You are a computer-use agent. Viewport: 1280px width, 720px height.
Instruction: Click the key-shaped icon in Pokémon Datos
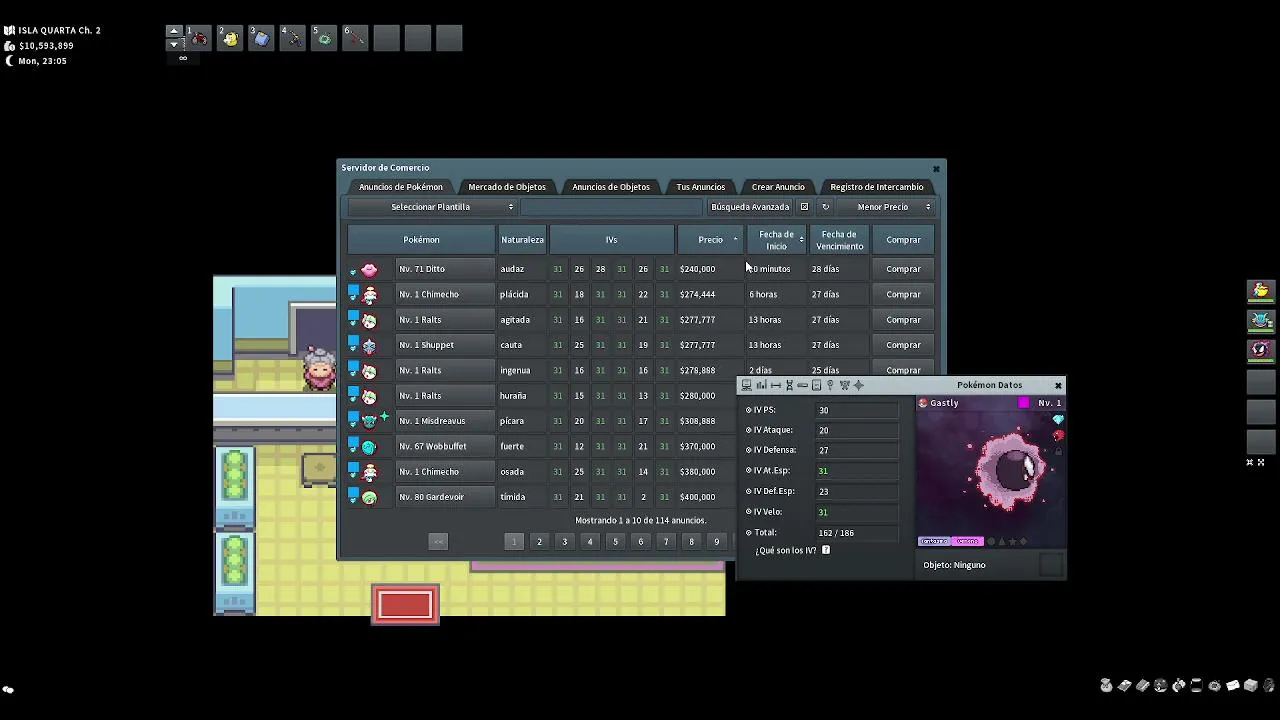coord(830,385)
